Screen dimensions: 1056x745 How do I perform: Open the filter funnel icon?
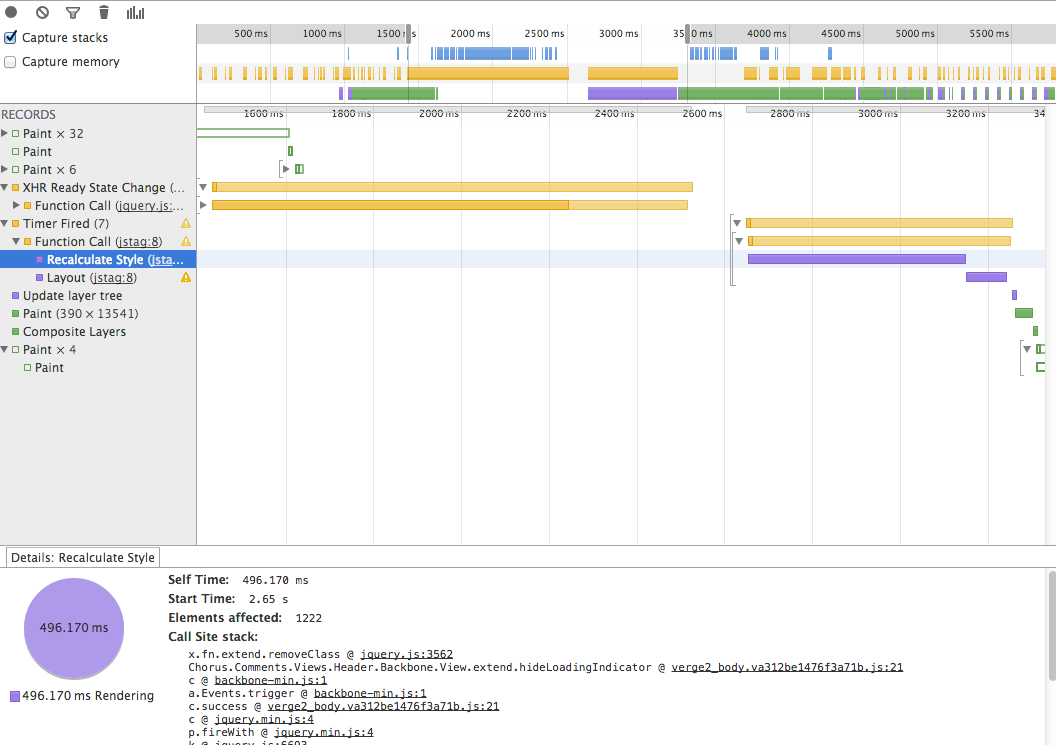(x=73, y=13)
